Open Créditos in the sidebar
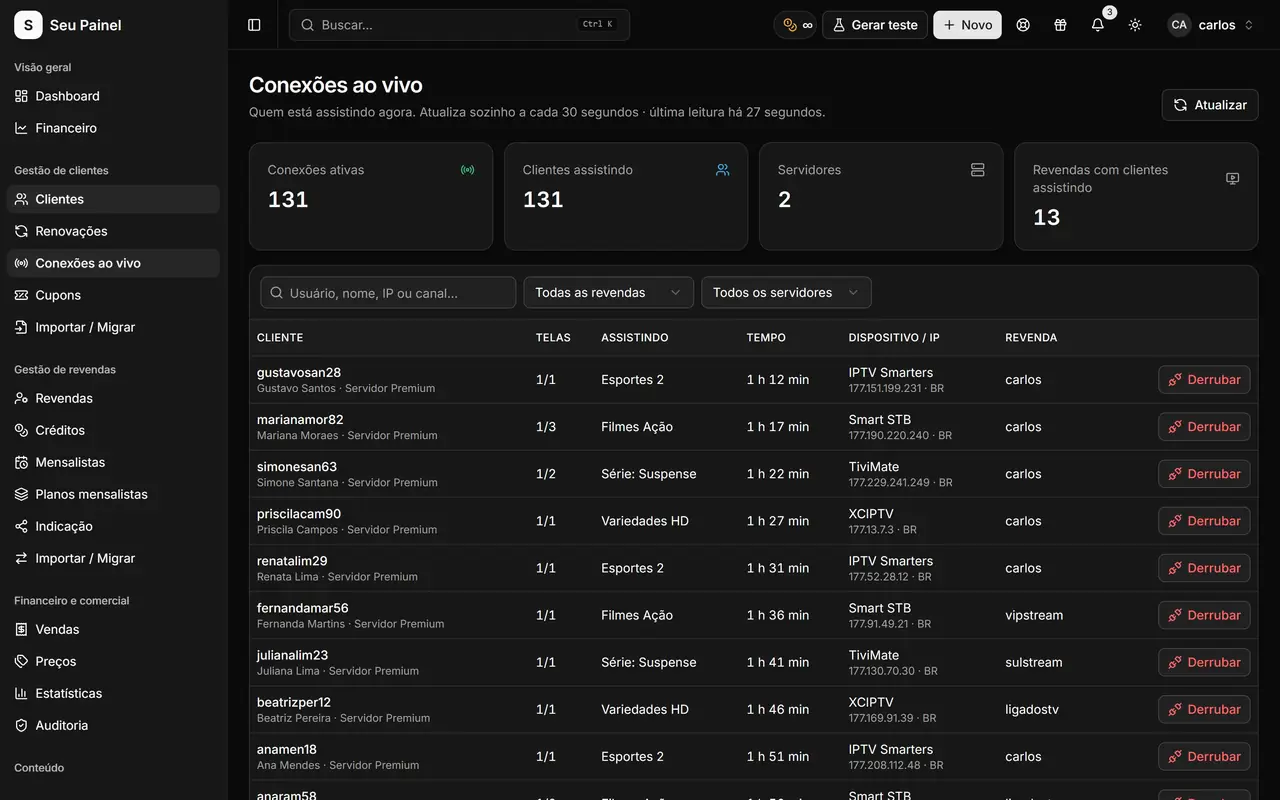 [x=113, y=430]
